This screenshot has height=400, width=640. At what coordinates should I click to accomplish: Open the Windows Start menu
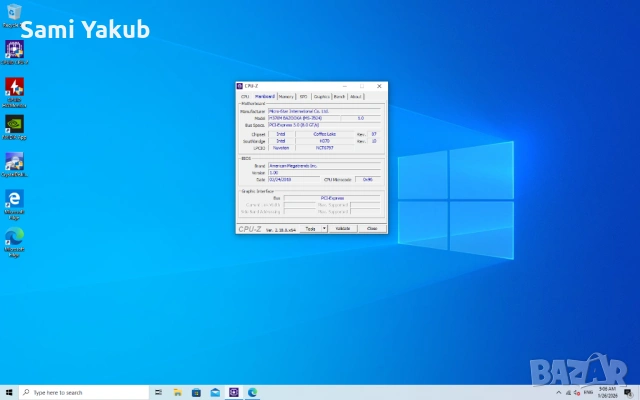tap(8, 392)
